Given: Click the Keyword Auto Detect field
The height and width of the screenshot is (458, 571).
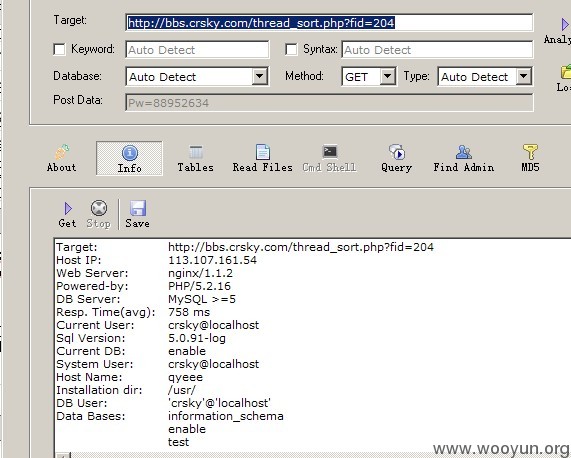Looking at the screenshot, I should (197, 50).
